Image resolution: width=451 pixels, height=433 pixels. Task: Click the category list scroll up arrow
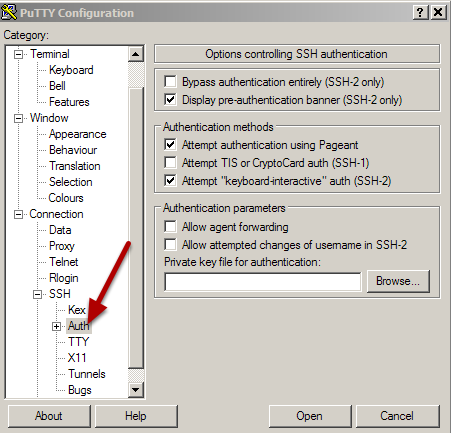(x=136, y=54)
